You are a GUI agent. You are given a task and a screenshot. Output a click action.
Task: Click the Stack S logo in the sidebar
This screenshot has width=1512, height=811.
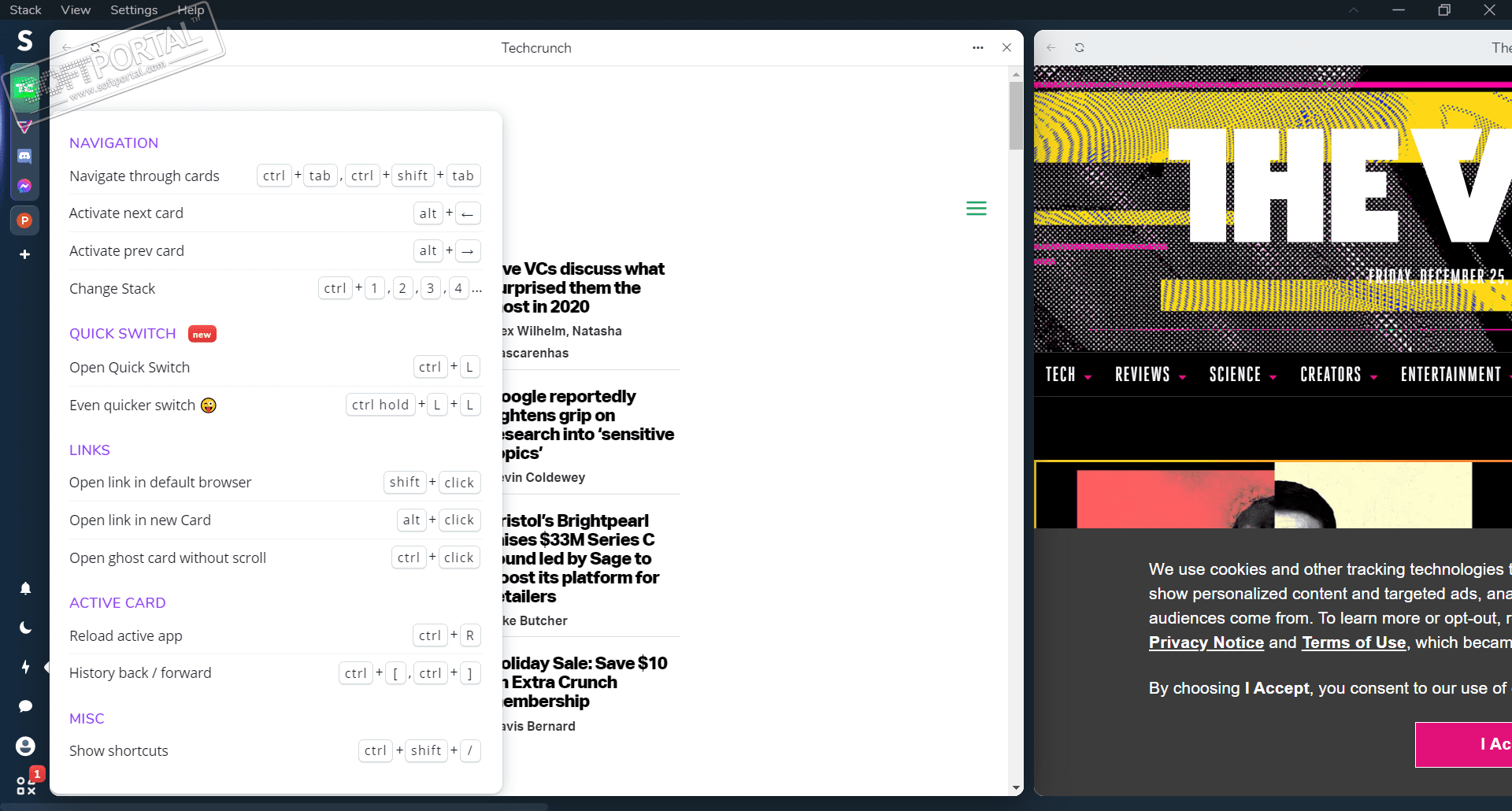25,40
